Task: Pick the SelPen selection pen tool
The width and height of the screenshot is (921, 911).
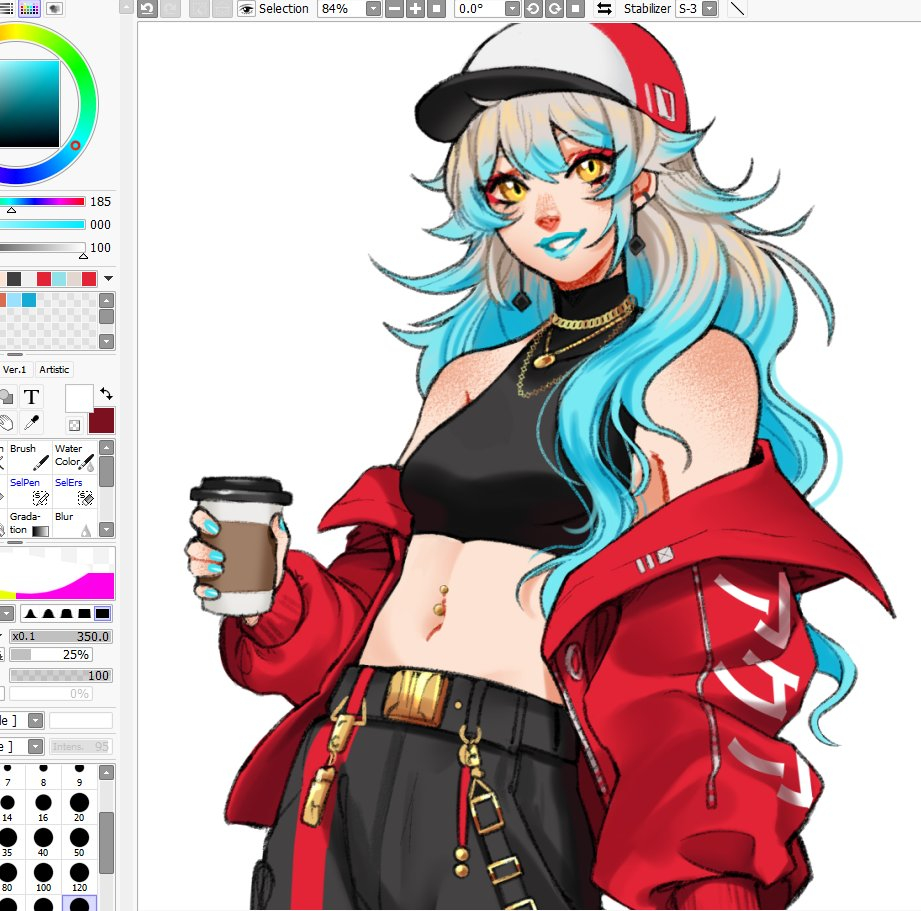Action: [30, 490]
